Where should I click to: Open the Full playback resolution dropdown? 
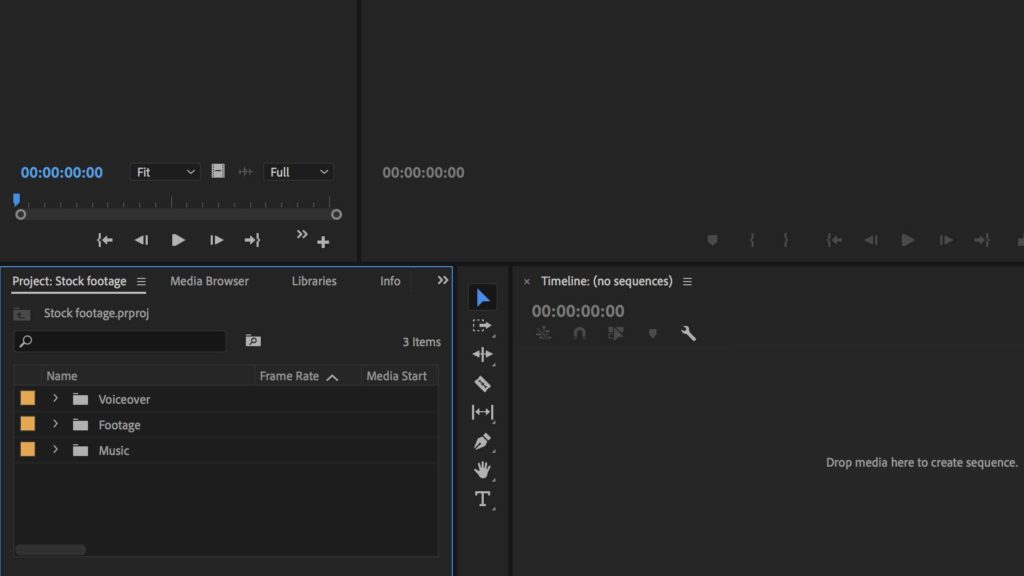click(x=298, y=172)
